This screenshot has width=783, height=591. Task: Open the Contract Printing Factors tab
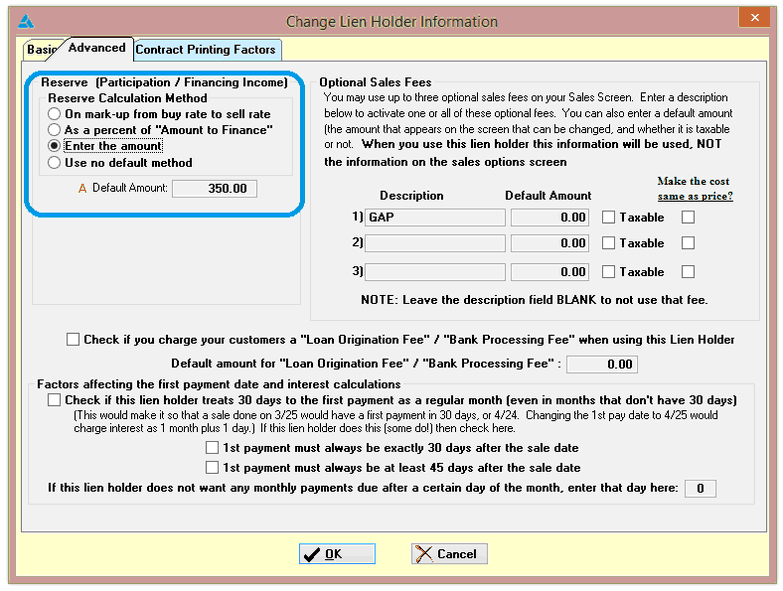(206, 49)
